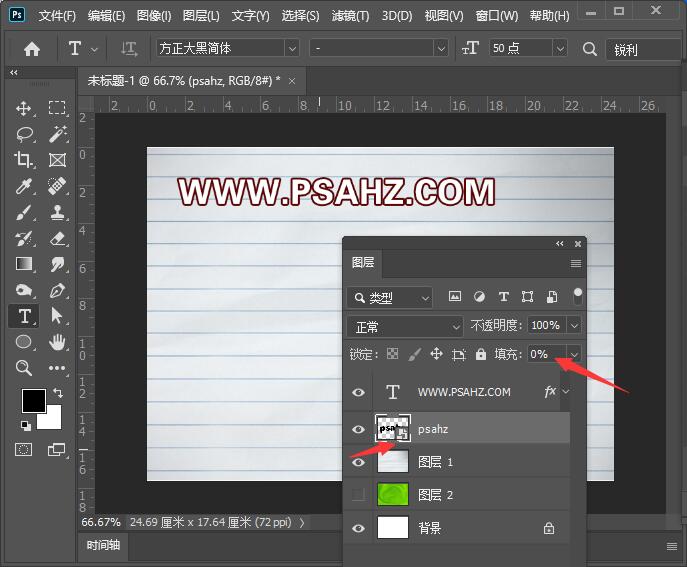Filter layers by type (text) layers
Screen dimensions: 687x567
[504, 297]
